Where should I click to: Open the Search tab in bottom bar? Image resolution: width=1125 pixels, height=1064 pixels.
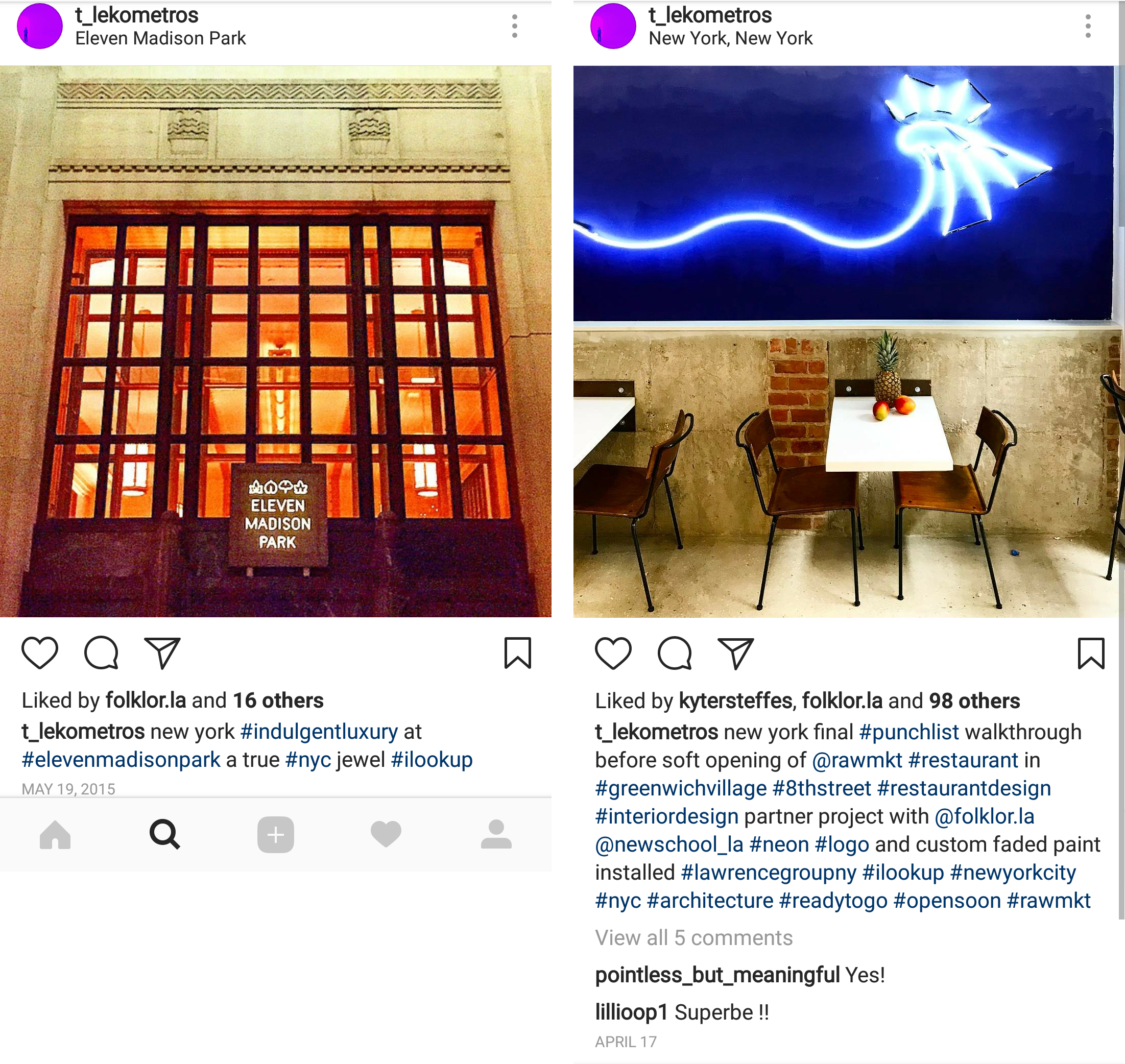click(x=165, y=835)
